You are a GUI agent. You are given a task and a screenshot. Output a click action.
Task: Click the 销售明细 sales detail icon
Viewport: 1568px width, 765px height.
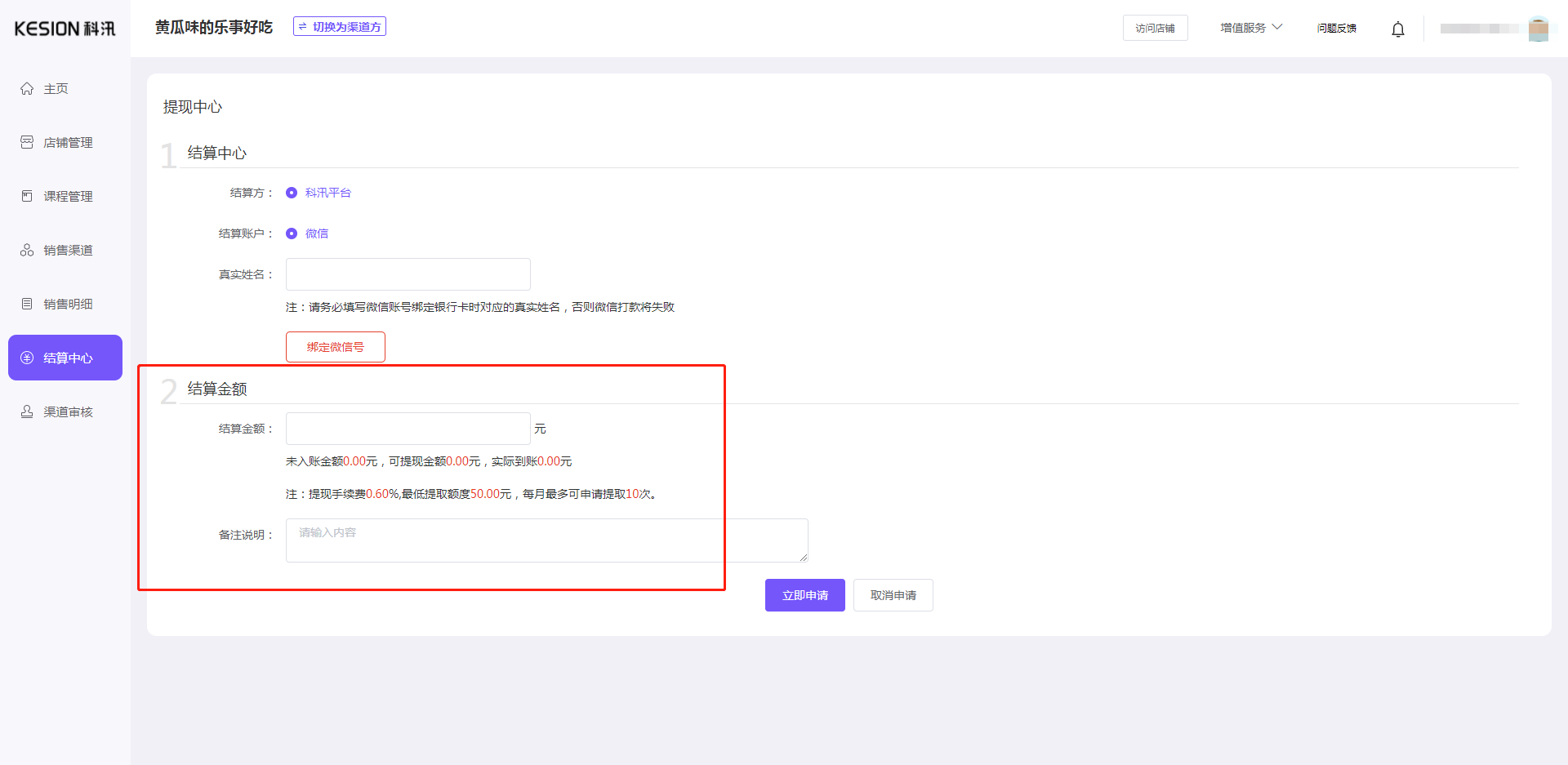coord(26,303)
